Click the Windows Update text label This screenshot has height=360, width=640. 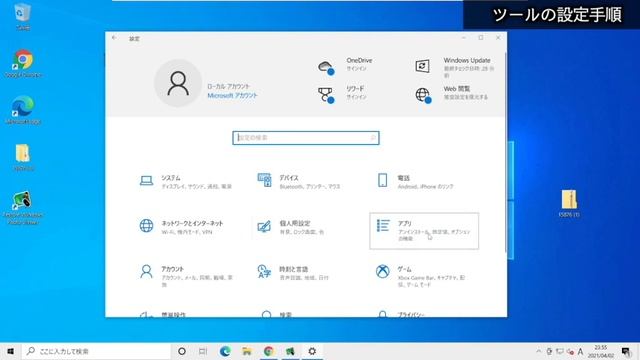tap(467, 60)
